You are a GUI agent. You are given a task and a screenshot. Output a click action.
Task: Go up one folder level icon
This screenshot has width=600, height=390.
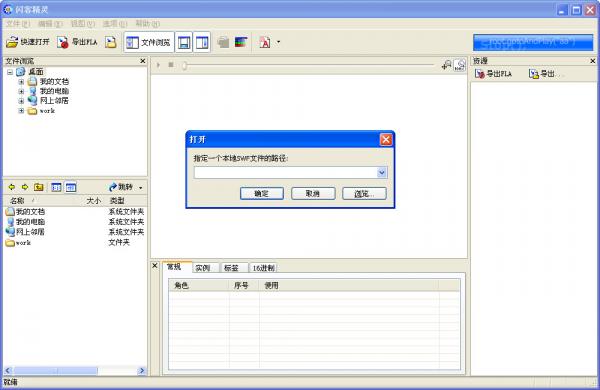[x=39, y=187]
